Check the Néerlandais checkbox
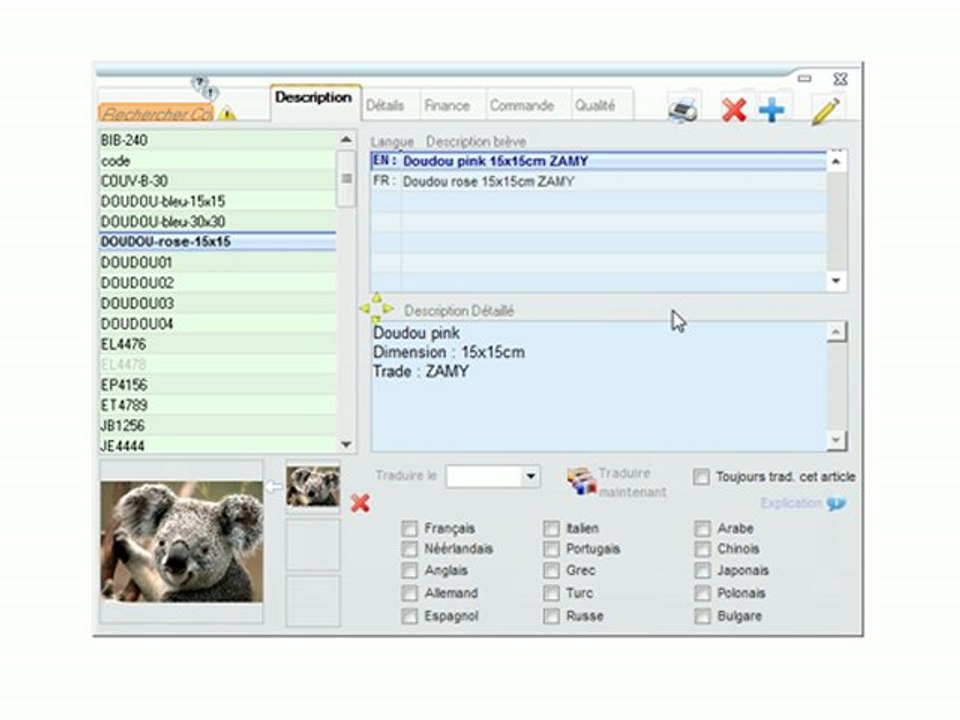Viewport: 960px width, 720px height. coord(410,549)
